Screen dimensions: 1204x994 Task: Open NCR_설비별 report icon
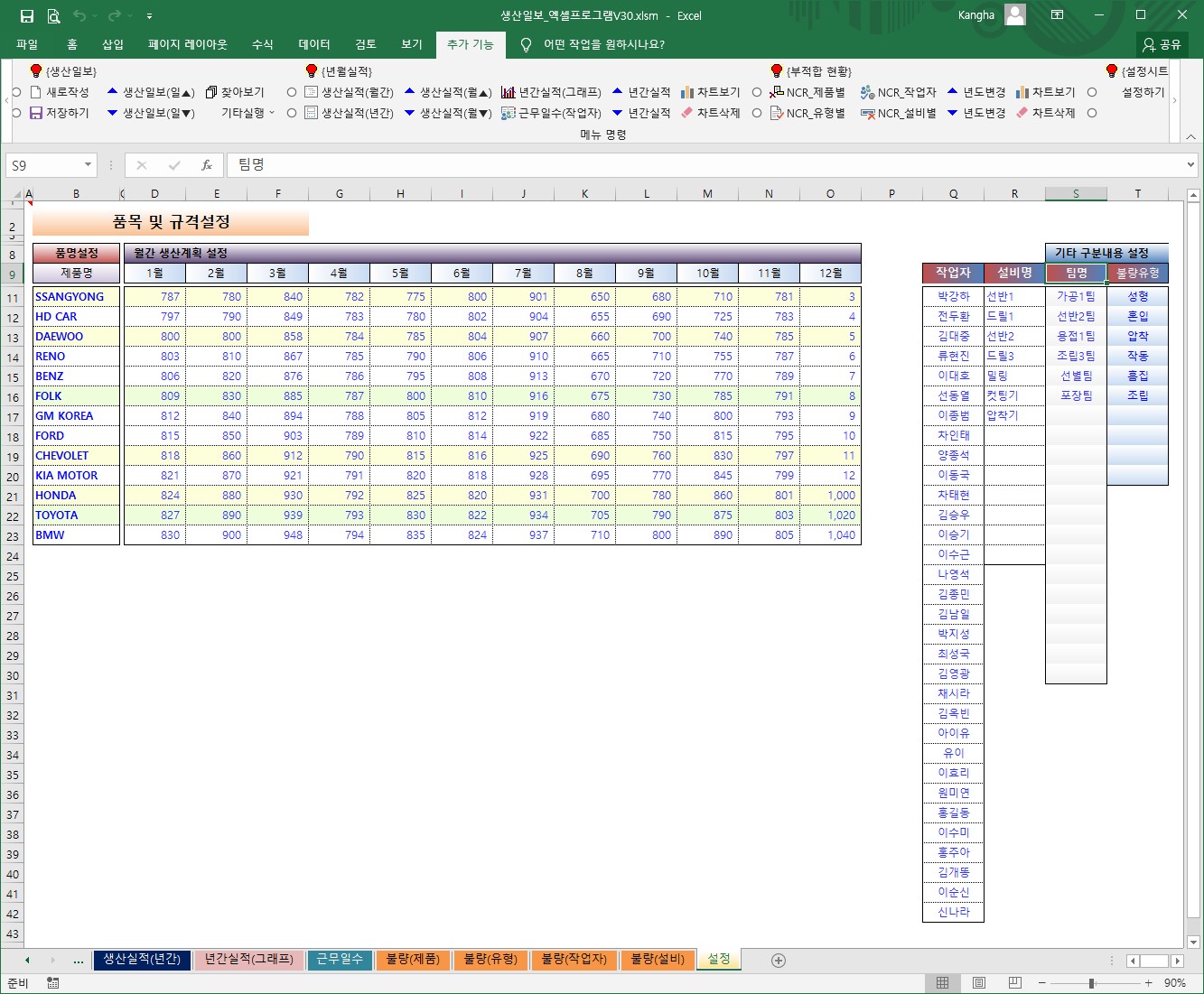(x=867, y=113)
